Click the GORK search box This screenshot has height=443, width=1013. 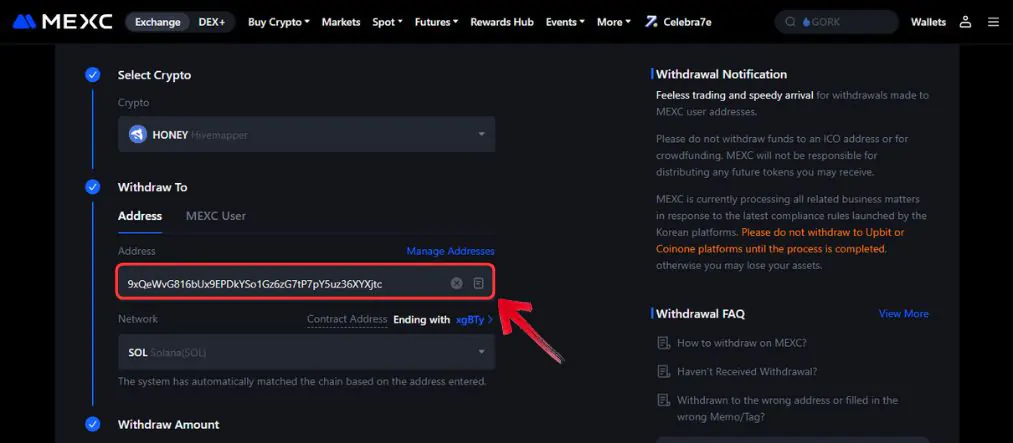837,22
